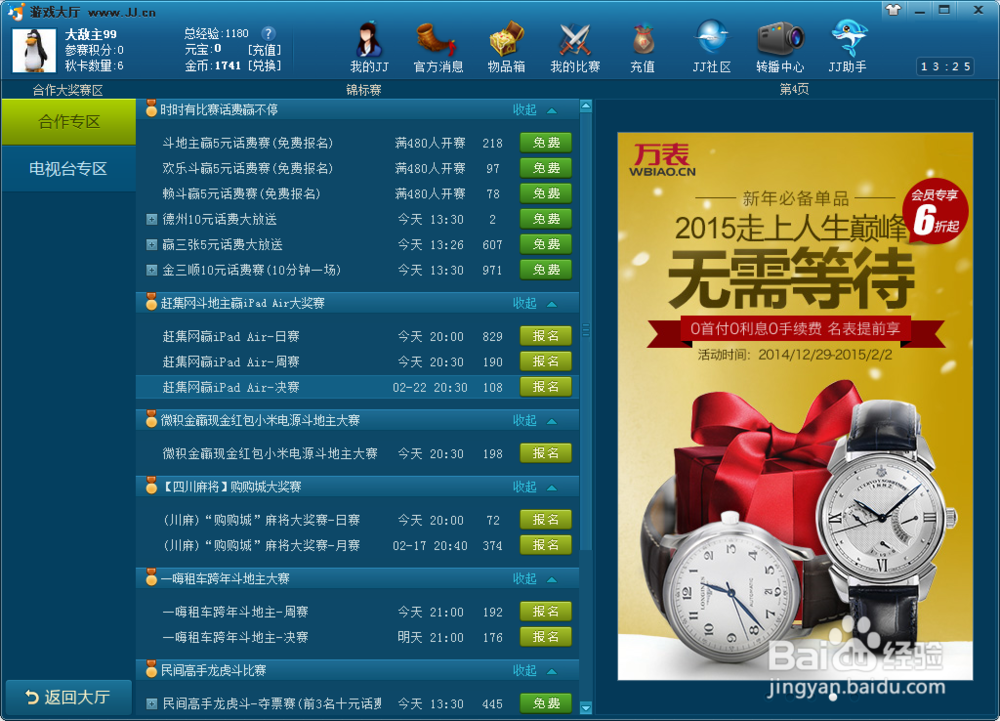Click the medal icon beside 赶集网斗地主赢iPad Air大奖赛

151,303
